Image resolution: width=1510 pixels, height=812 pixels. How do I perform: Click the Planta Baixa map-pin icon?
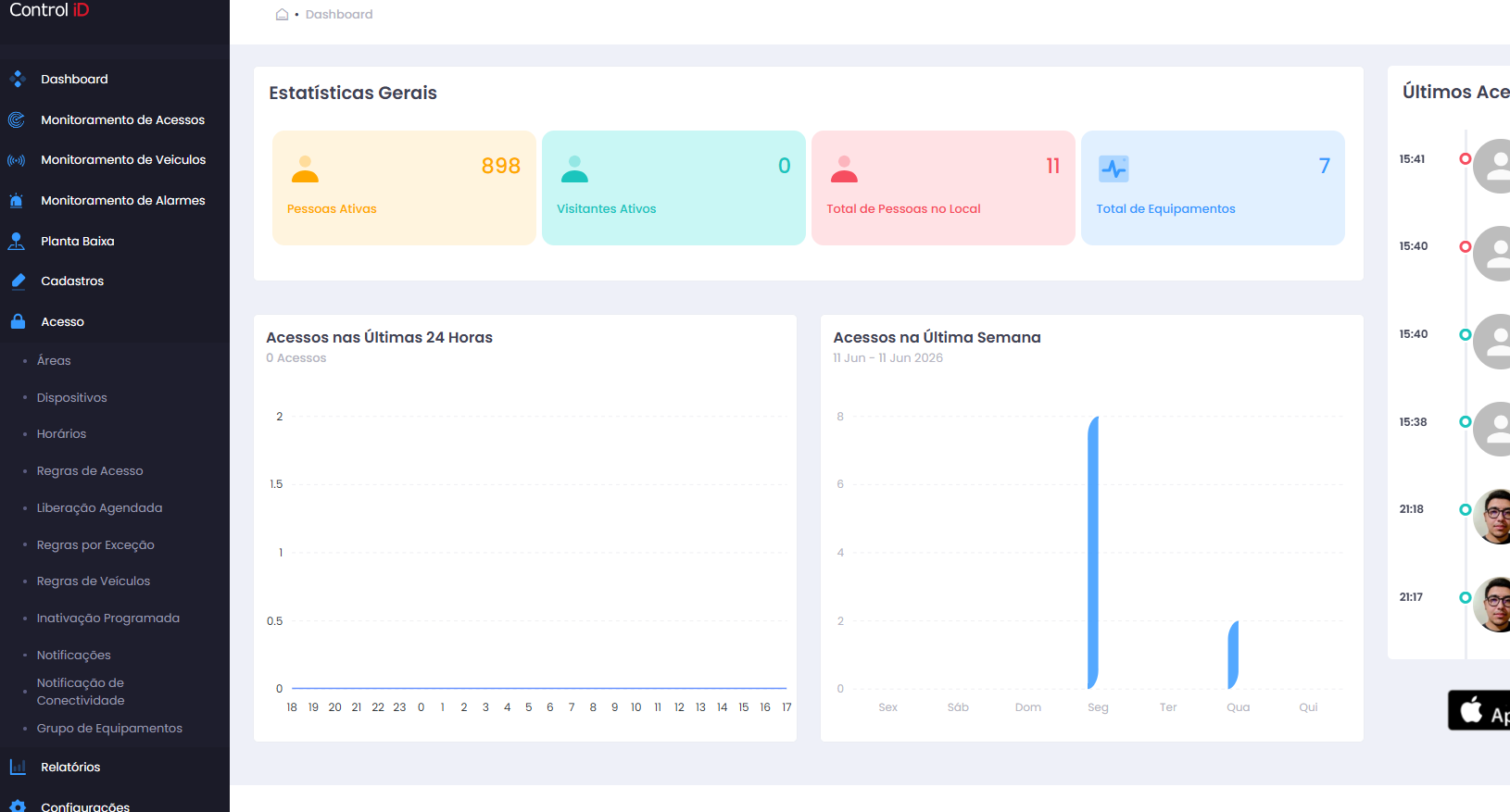(x=17, y=241)
